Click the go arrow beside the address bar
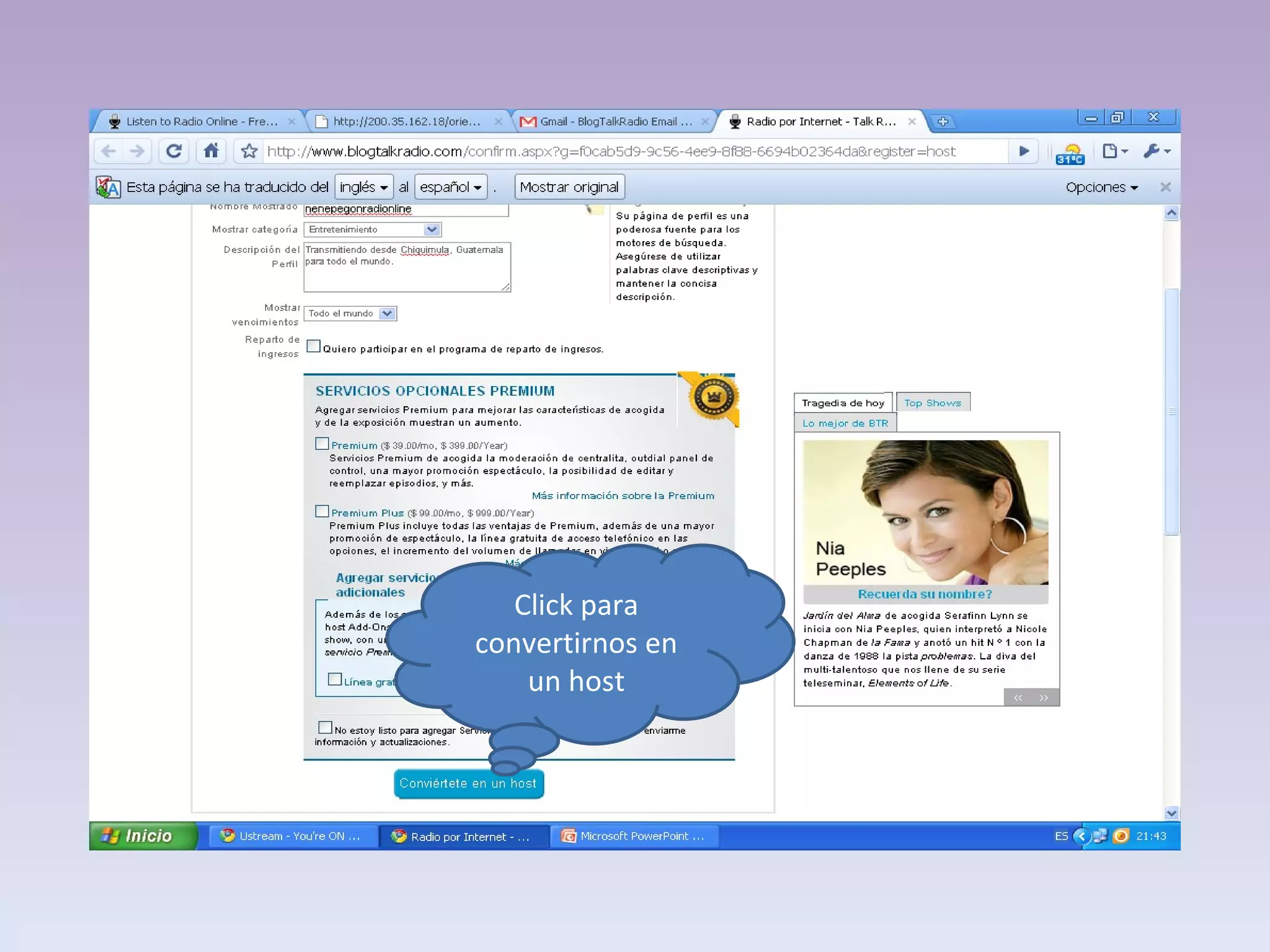 pos(1024,151)
